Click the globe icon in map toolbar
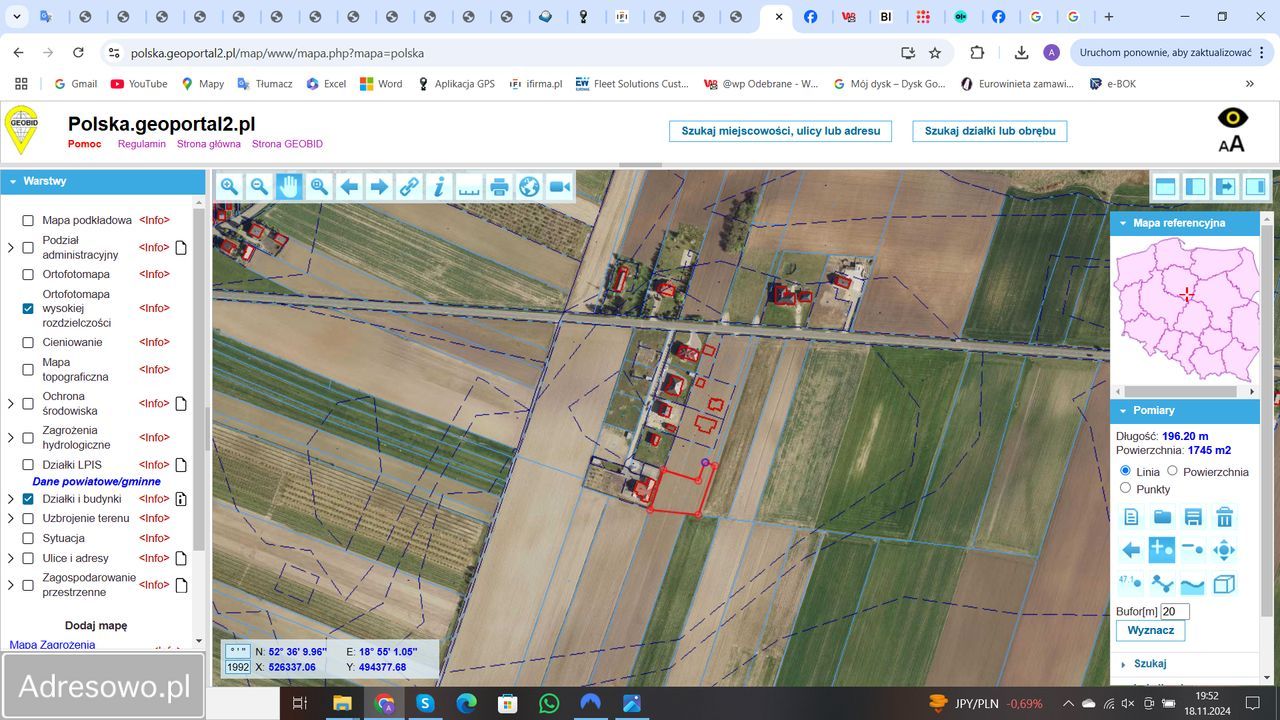Image resolution: width=1280 pixels, height=720 pixels. click(x=529, y=186)
